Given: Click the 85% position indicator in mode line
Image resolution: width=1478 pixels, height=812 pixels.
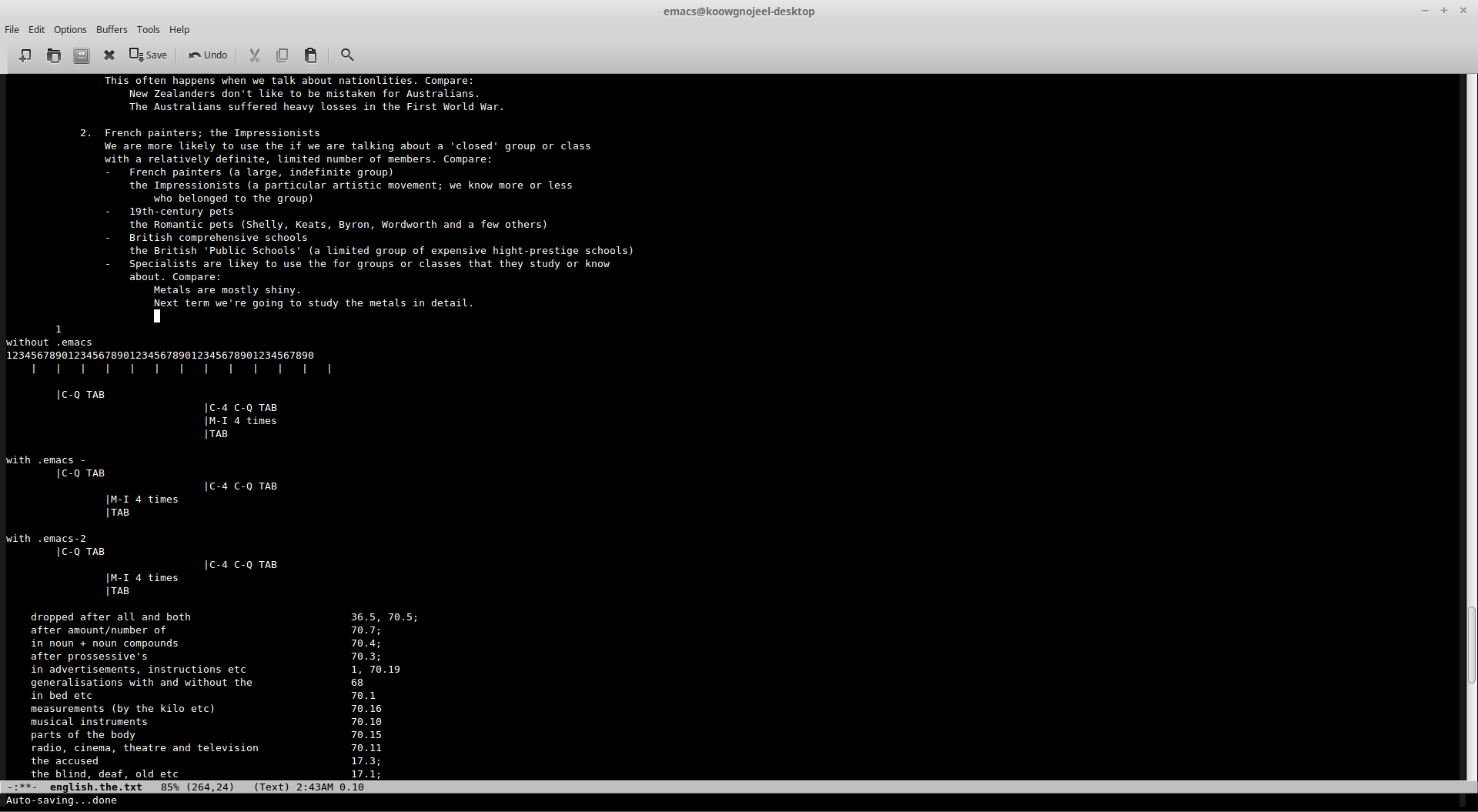Looking at the screenshot, I should [169, 787].
